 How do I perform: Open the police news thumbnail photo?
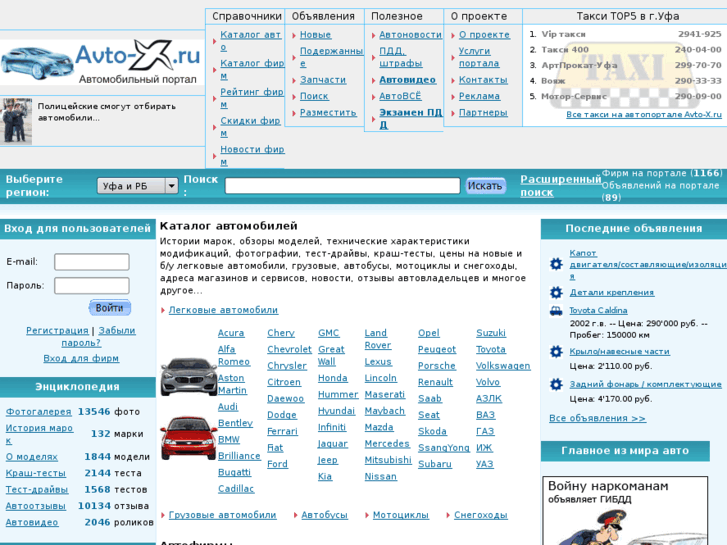(16, 121)
